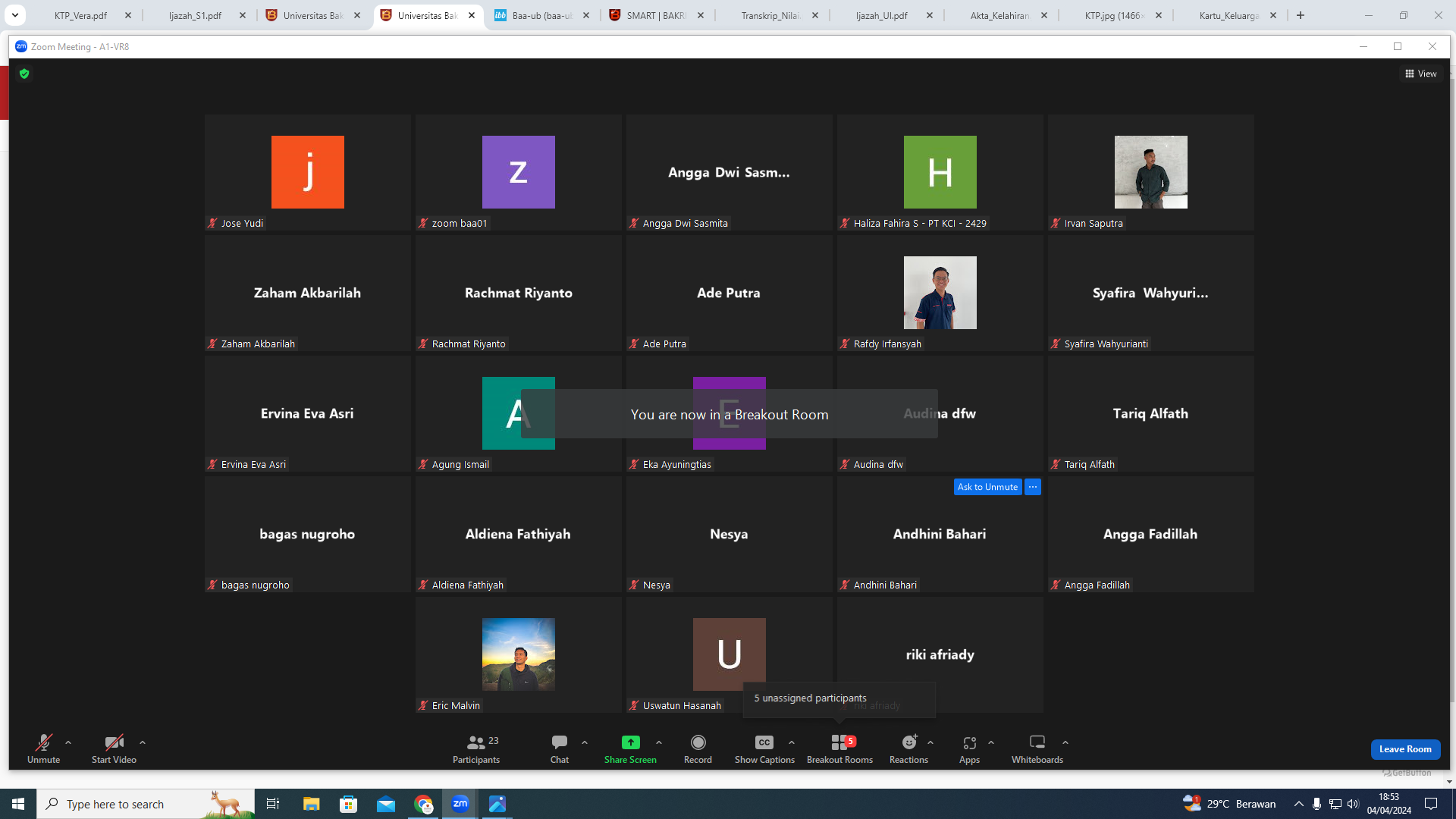Click the Leave Room button
The width and height of the screenshot is (1456, 819).
pyautogui.click(x=1405, y=749)
